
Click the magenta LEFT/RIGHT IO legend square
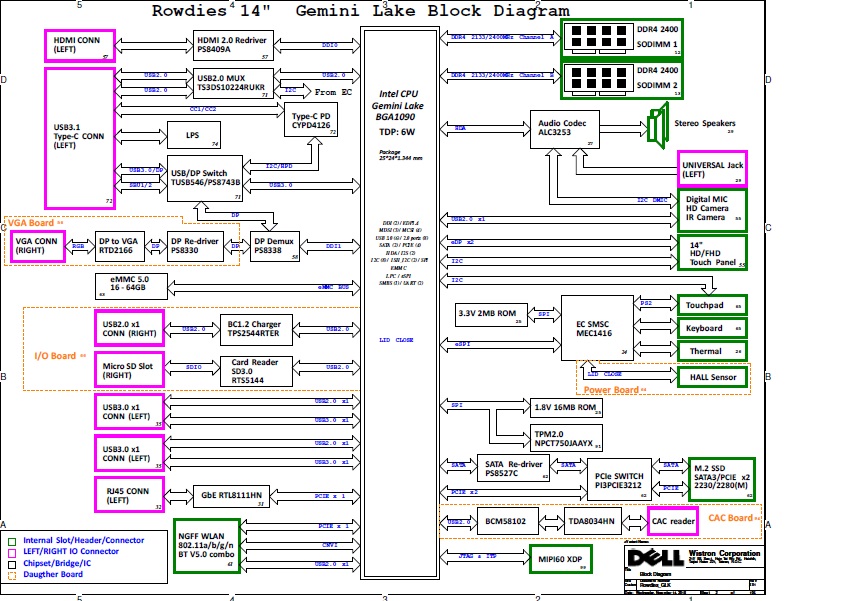coord(12,553)
